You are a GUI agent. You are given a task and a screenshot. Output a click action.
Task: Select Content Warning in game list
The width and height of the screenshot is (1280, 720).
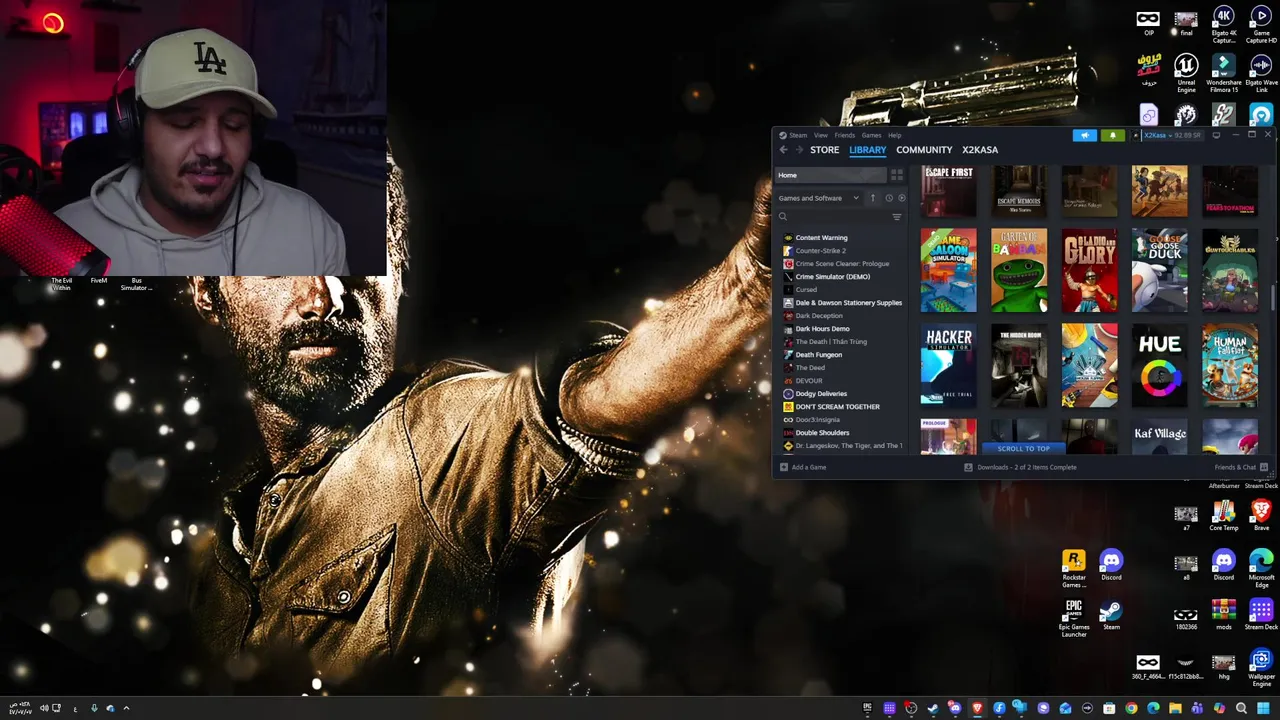point(821,238)
